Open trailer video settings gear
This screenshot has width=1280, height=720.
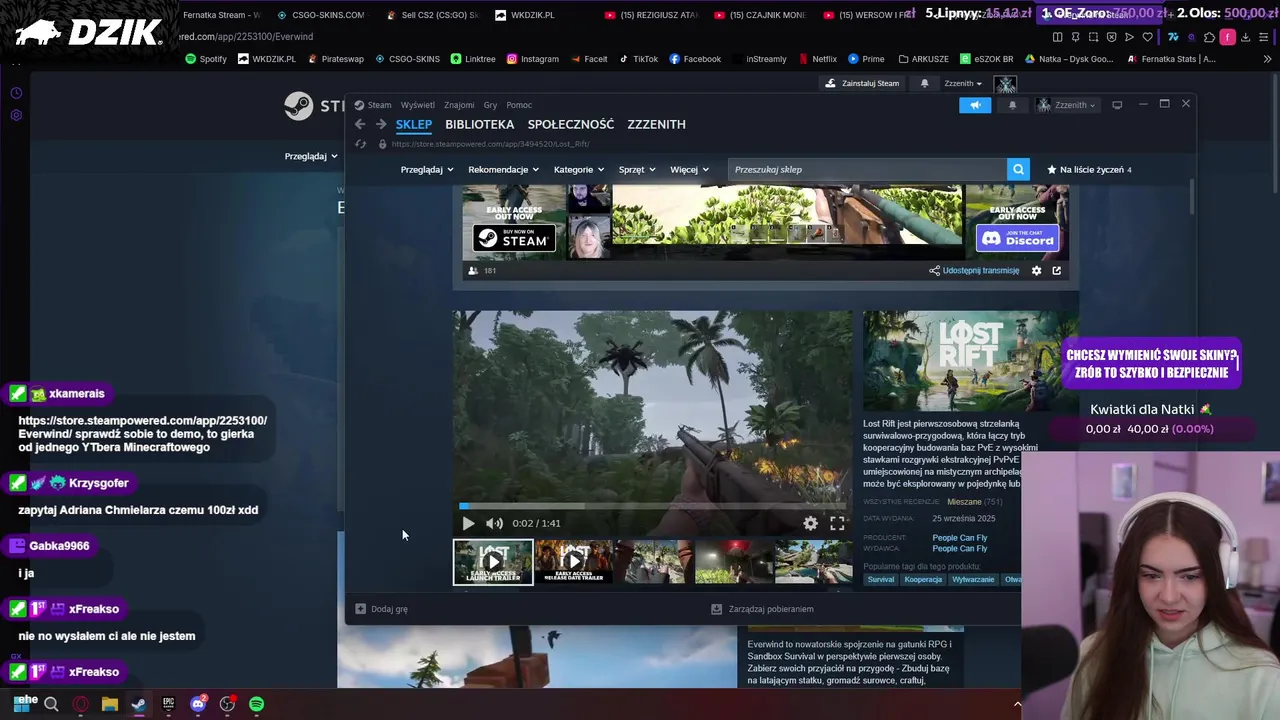click(x=810, y=523)
